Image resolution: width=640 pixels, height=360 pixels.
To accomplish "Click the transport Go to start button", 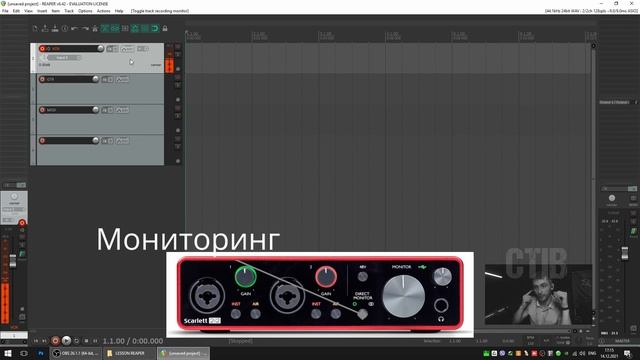I will pos(36,340).
